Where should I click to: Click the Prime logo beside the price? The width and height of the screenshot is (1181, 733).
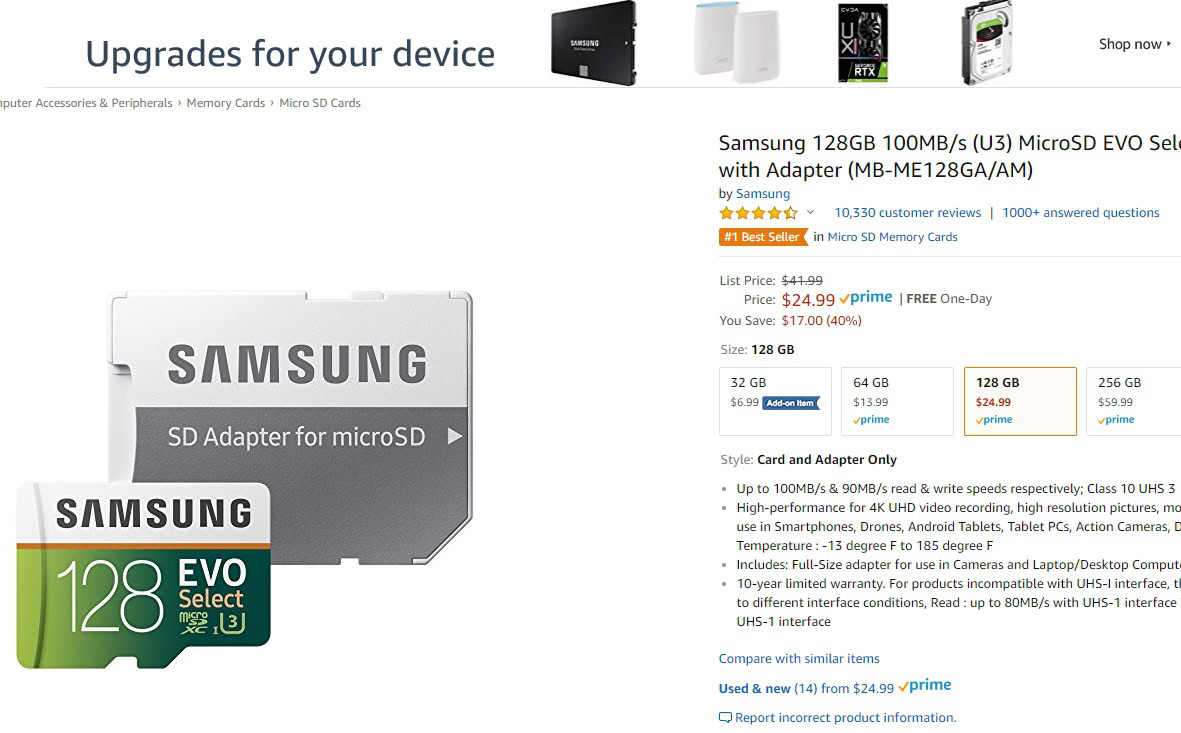coord(866,298)
